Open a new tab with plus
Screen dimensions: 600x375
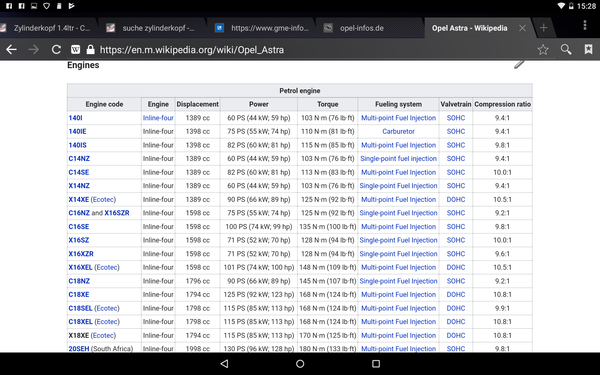click(543, 28)
